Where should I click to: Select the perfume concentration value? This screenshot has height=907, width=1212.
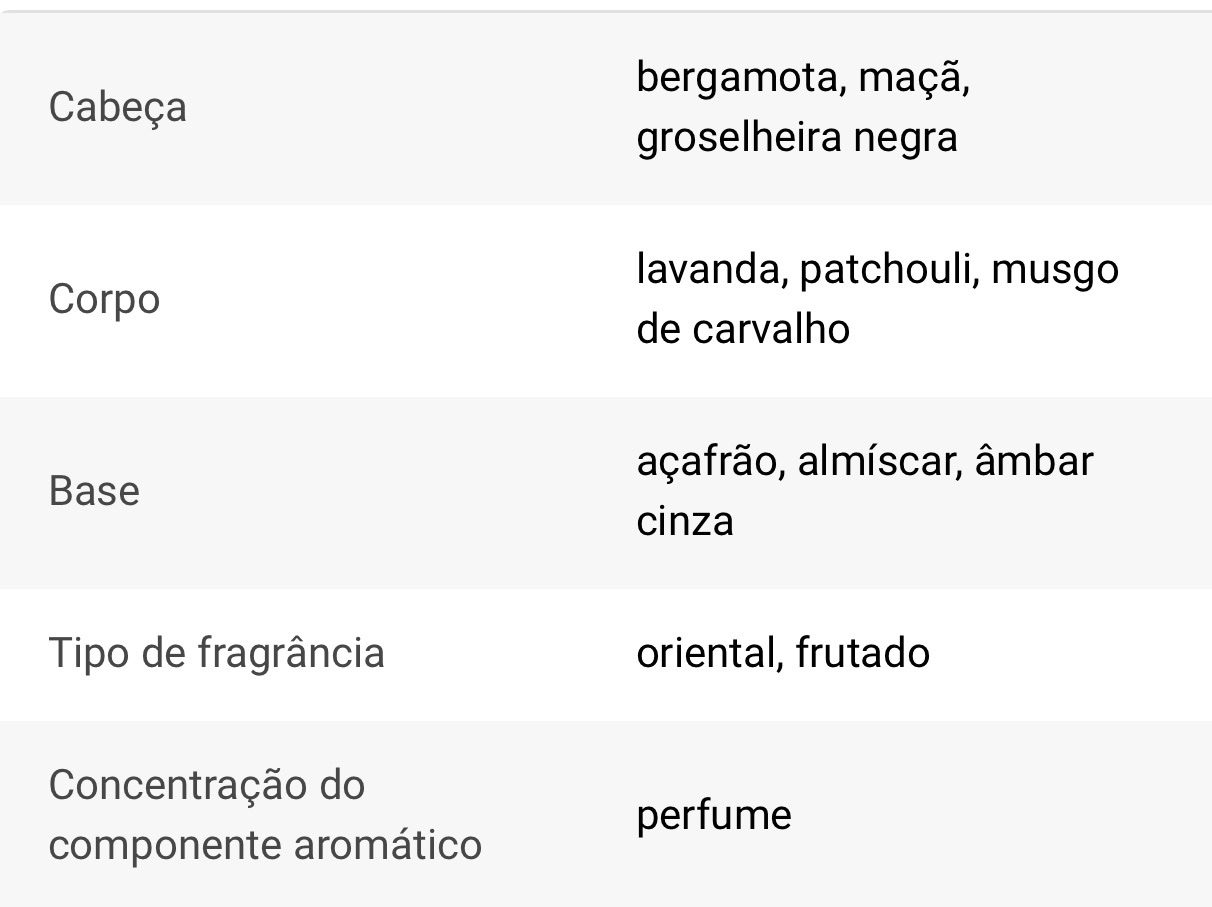click(x=714, y=815)
